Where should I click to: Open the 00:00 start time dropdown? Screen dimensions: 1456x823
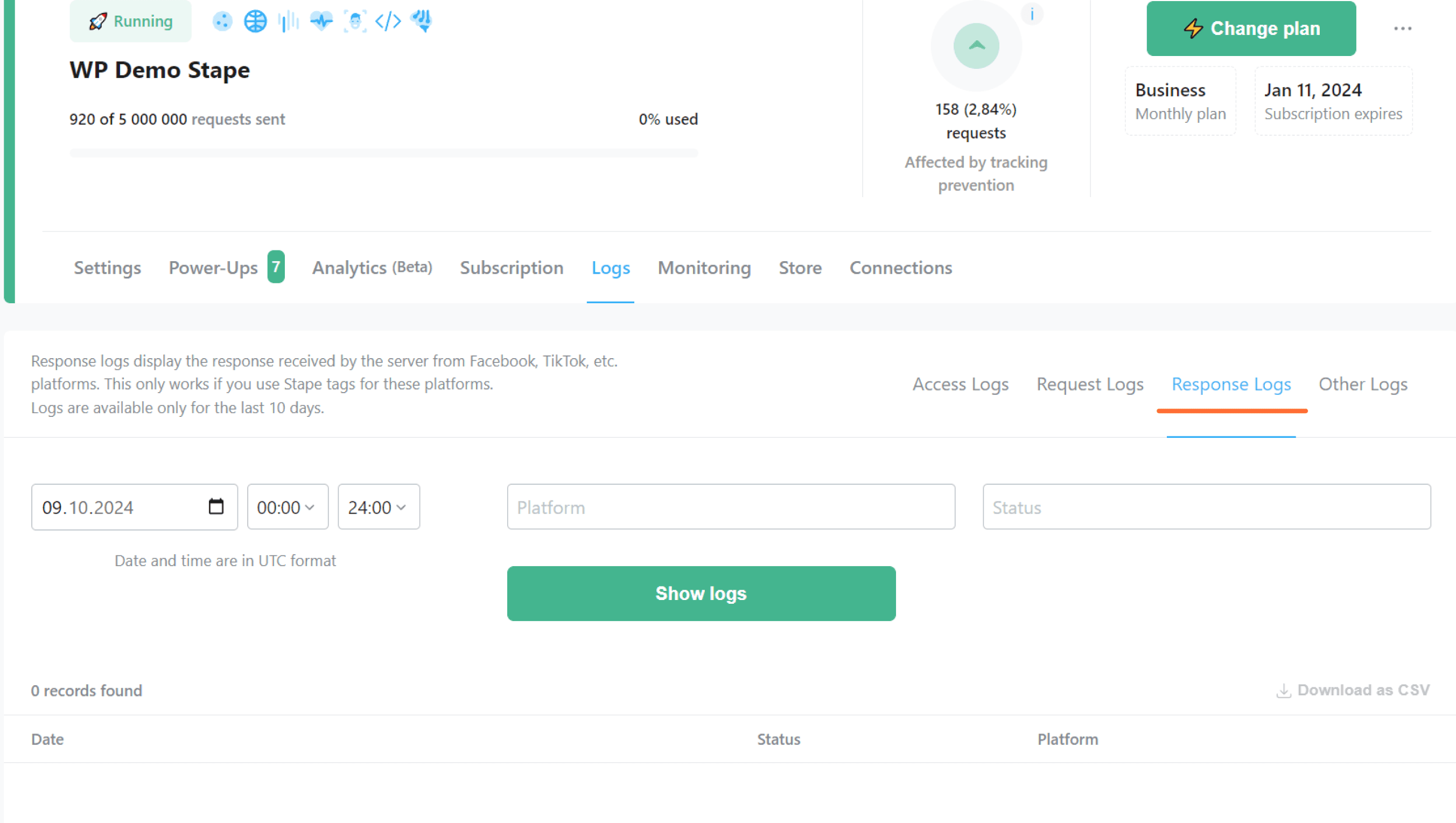click(288, 507)
